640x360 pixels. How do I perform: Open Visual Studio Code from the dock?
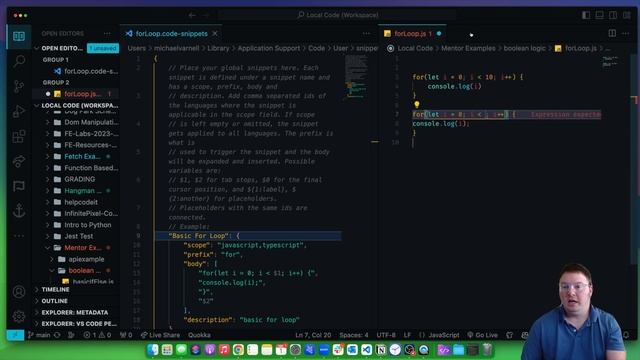366,350
